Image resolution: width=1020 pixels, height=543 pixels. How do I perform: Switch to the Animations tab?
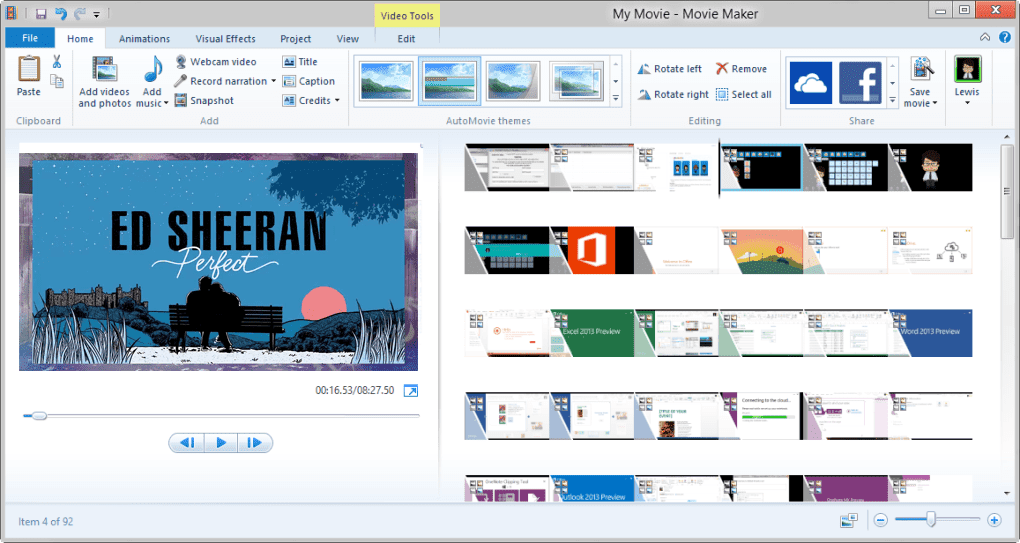(144, 38)
